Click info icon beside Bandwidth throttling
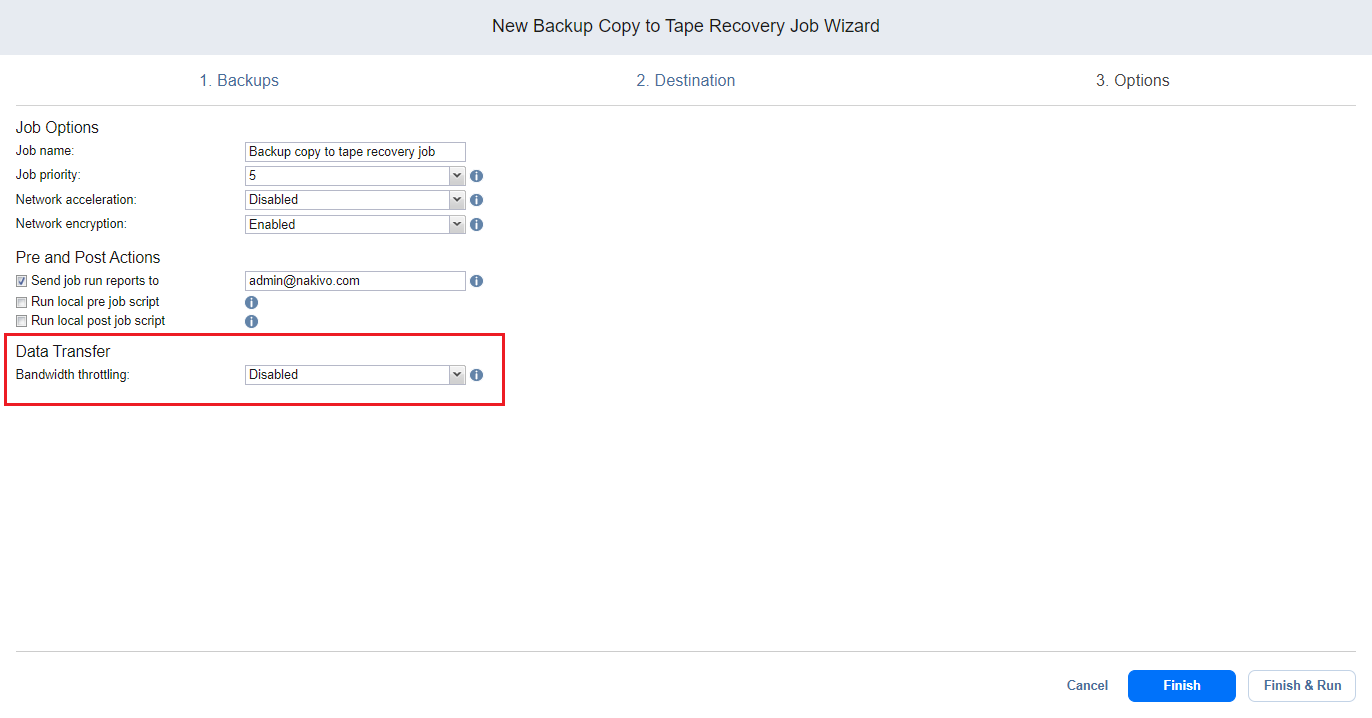This screenshot has width=1372, height=718. click(x=477, y=375)
